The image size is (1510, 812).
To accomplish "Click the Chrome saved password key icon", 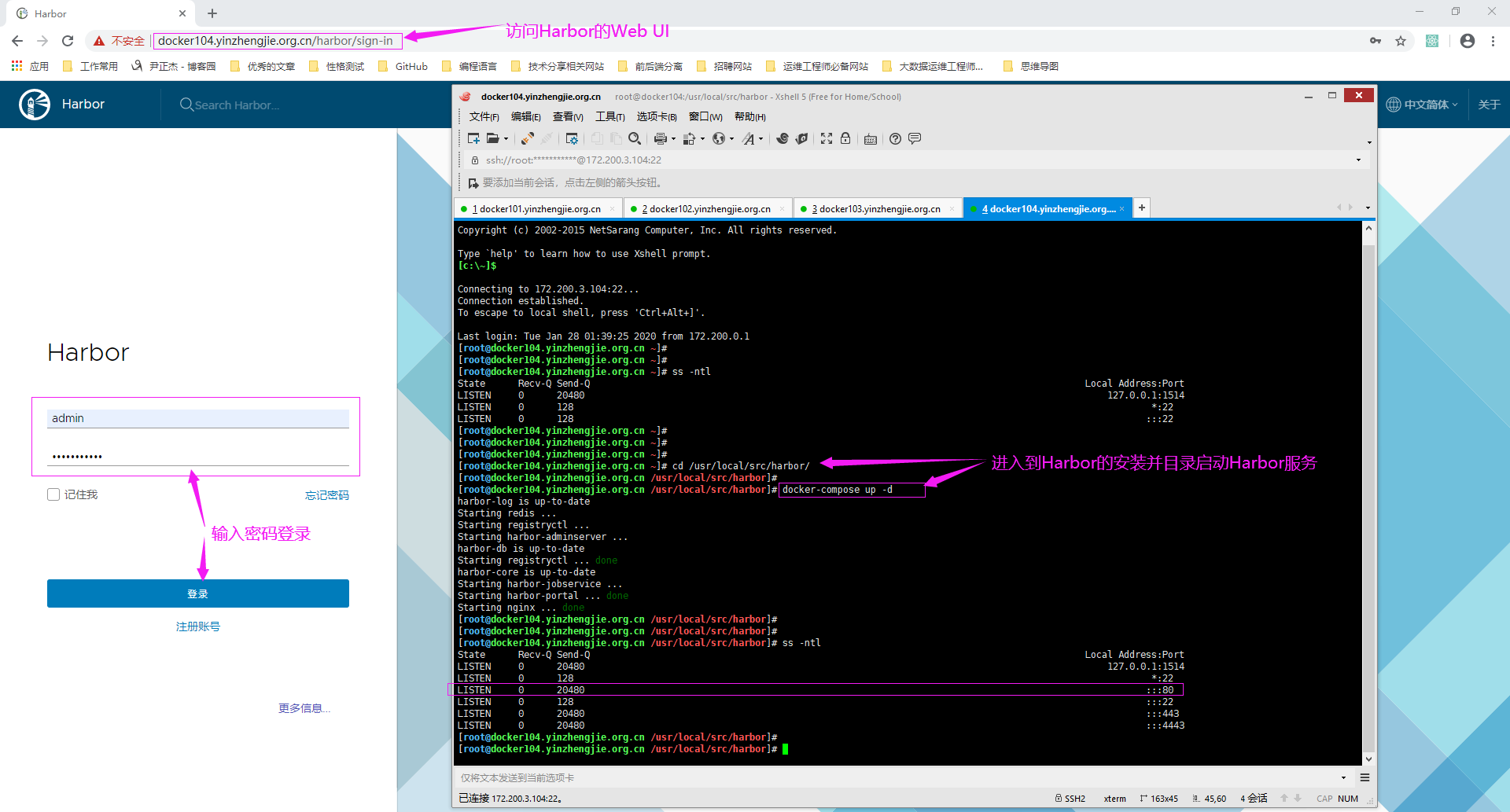I will [1376, 41].
